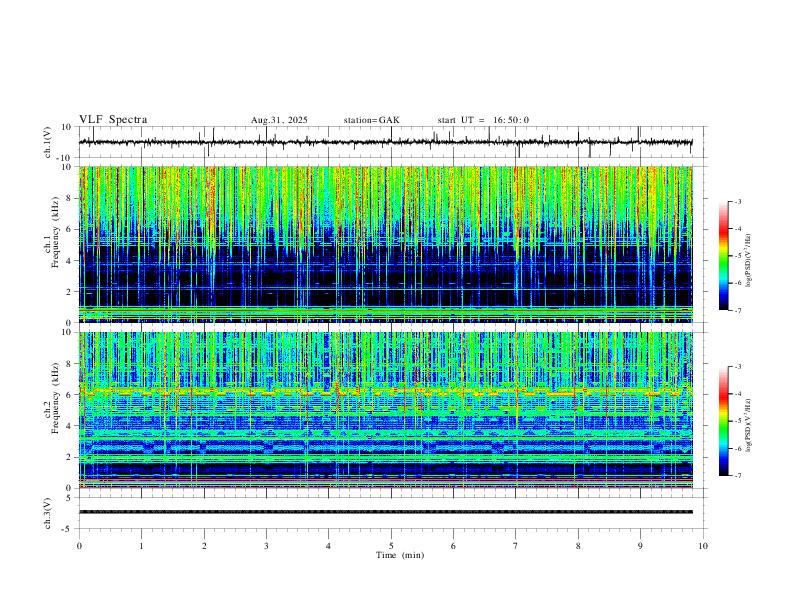This screenshot has width=792, height=612.
Task: Select the date text "Aug.31, 2025"
Action: 279,120
